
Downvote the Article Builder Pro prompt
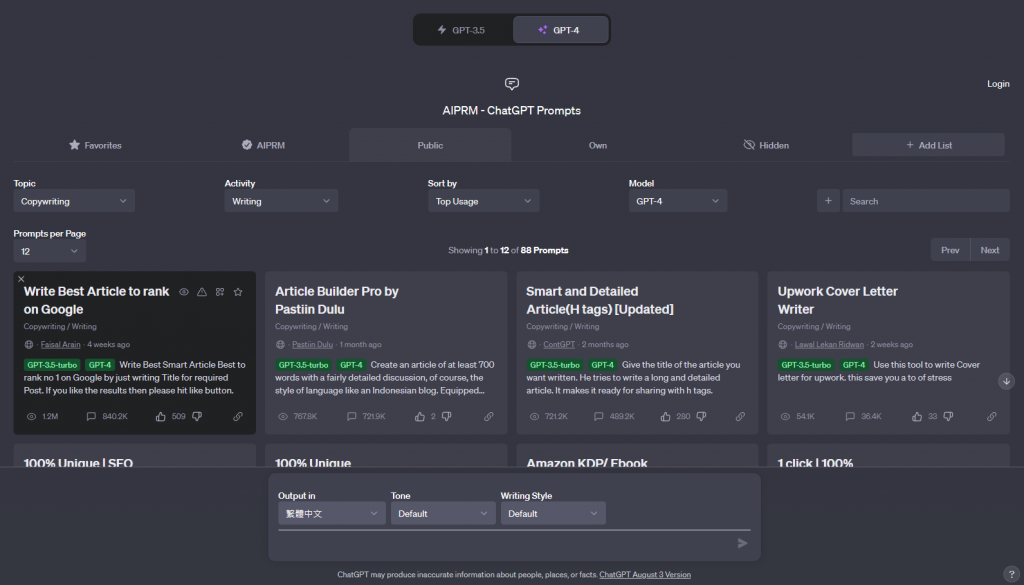447,417
